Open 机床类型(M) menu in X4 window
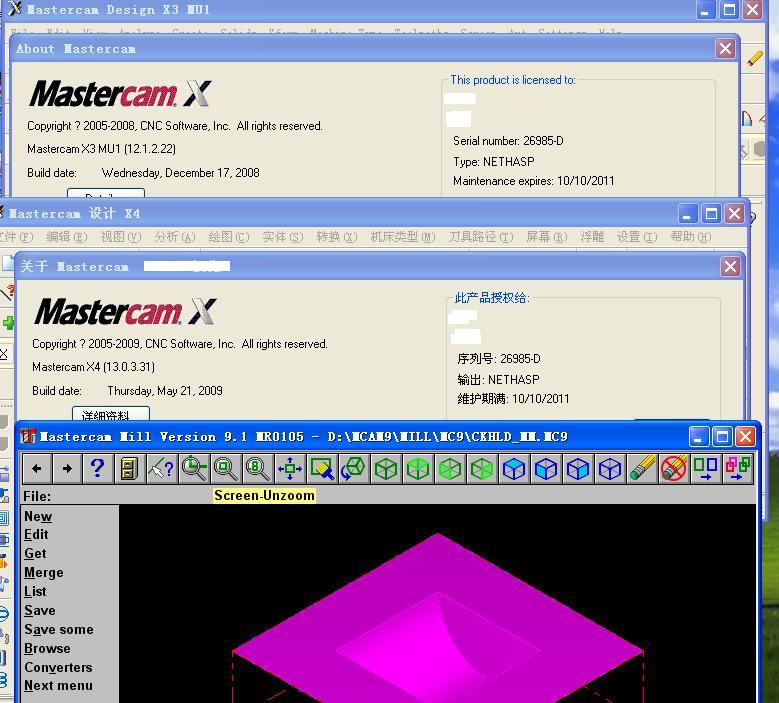Image resolution: width=779 pixels, height=703 pixels. 403,237
